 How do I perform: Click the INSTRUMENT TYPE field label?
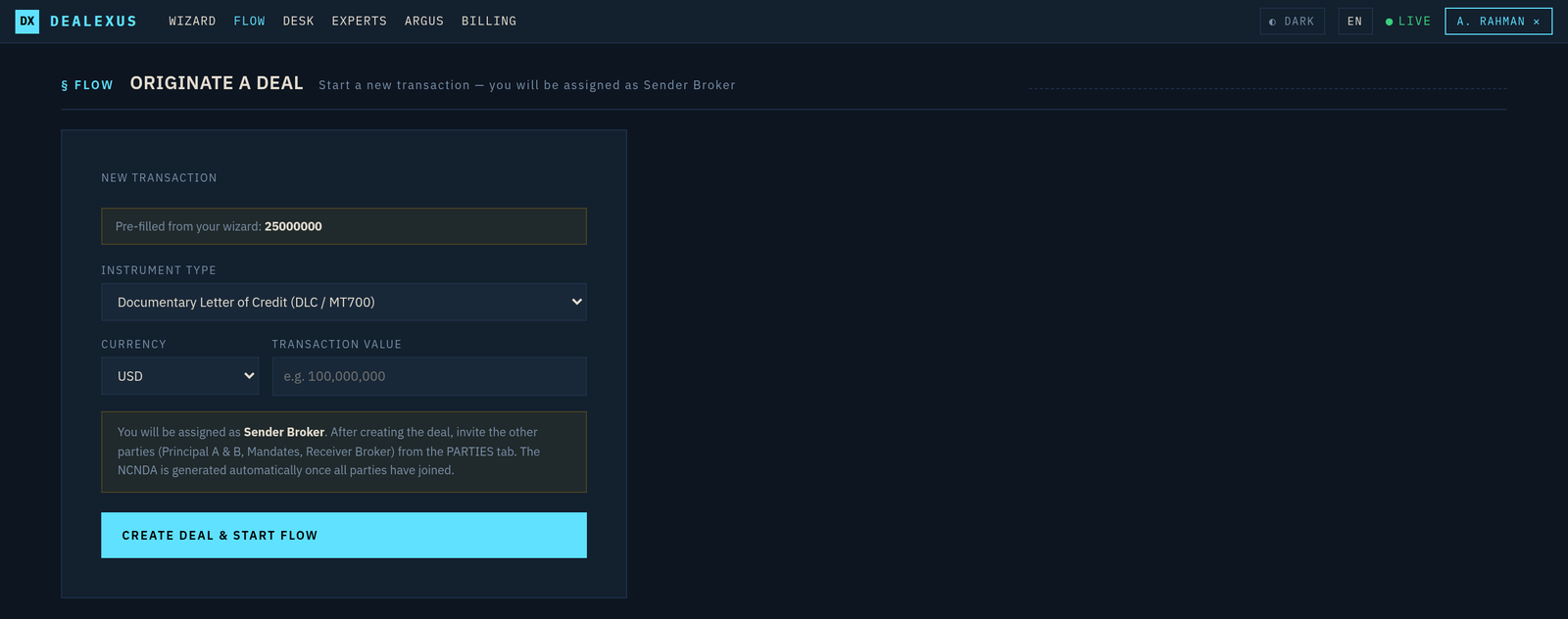pos(159,270)
